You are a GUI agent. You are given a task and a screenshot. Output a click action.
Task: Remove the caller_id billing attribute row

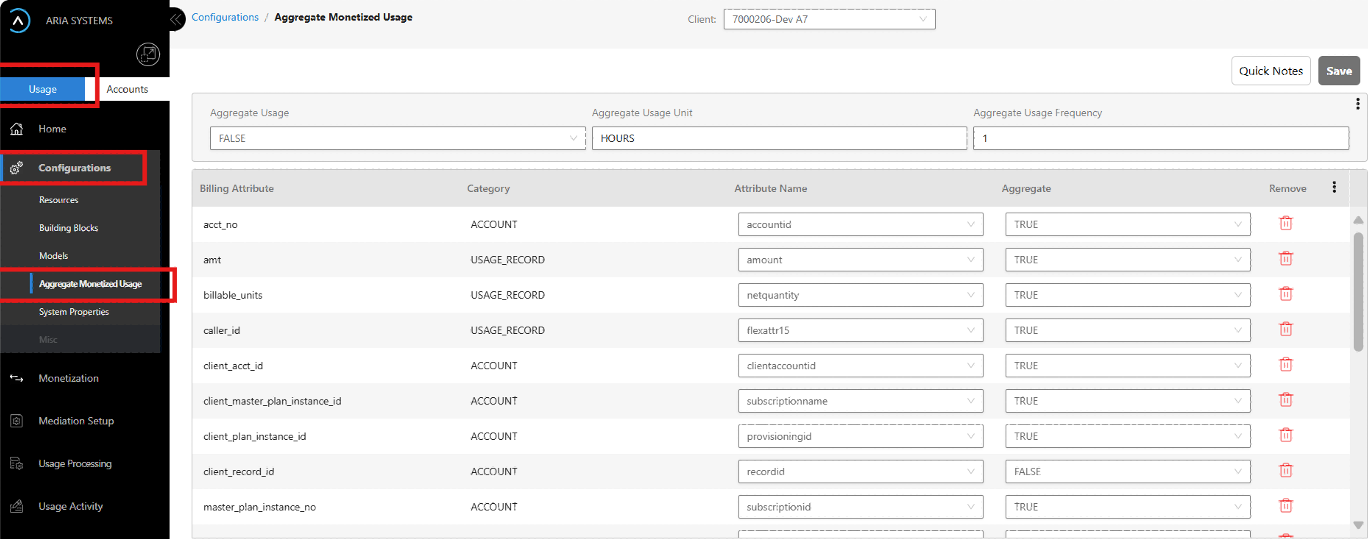pyautogui.click(x=1285, y=329)
